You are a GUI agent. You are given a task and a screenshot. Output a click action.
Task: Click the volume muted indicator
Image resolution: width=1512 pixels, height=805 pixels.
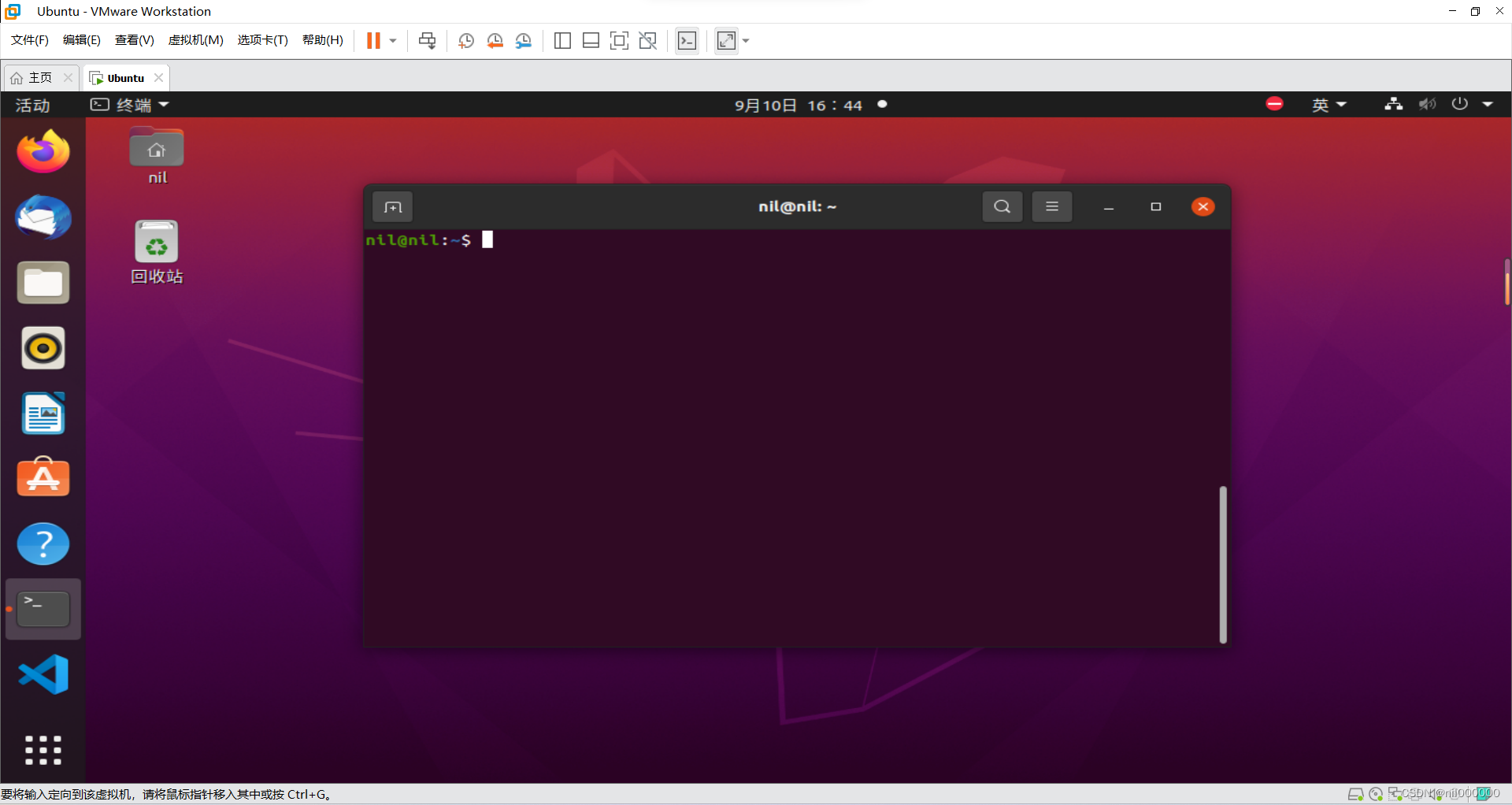(1427, 104)
